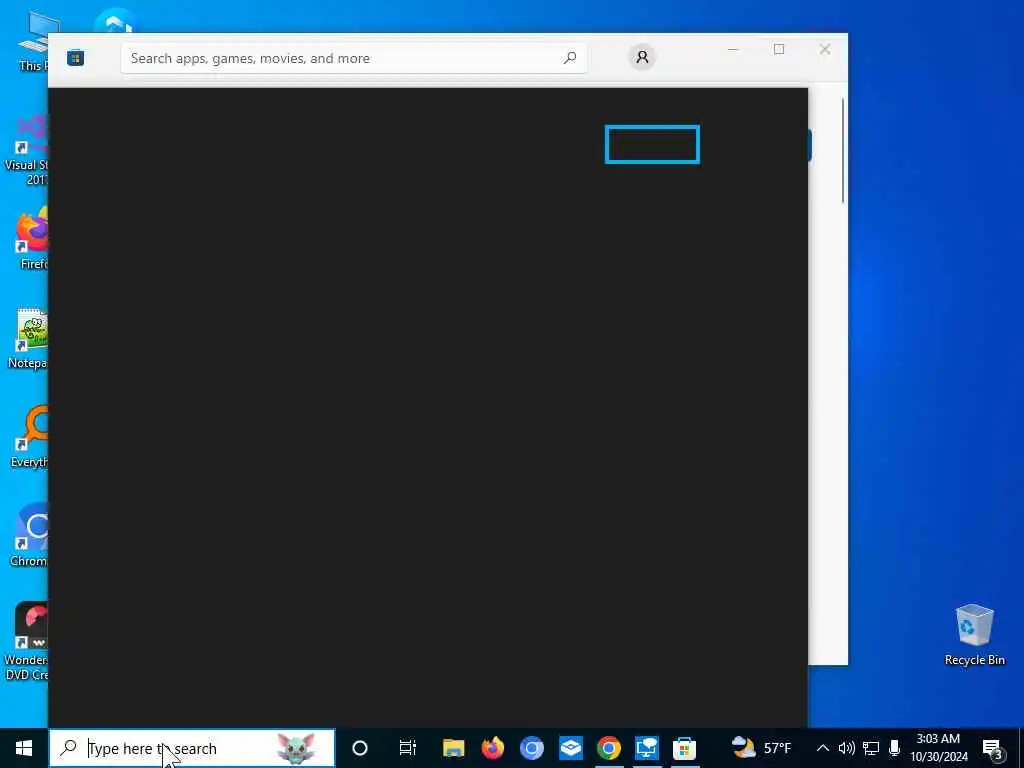Open the volume control in system tray
The image size is (1024, 768).
(846, 748)
